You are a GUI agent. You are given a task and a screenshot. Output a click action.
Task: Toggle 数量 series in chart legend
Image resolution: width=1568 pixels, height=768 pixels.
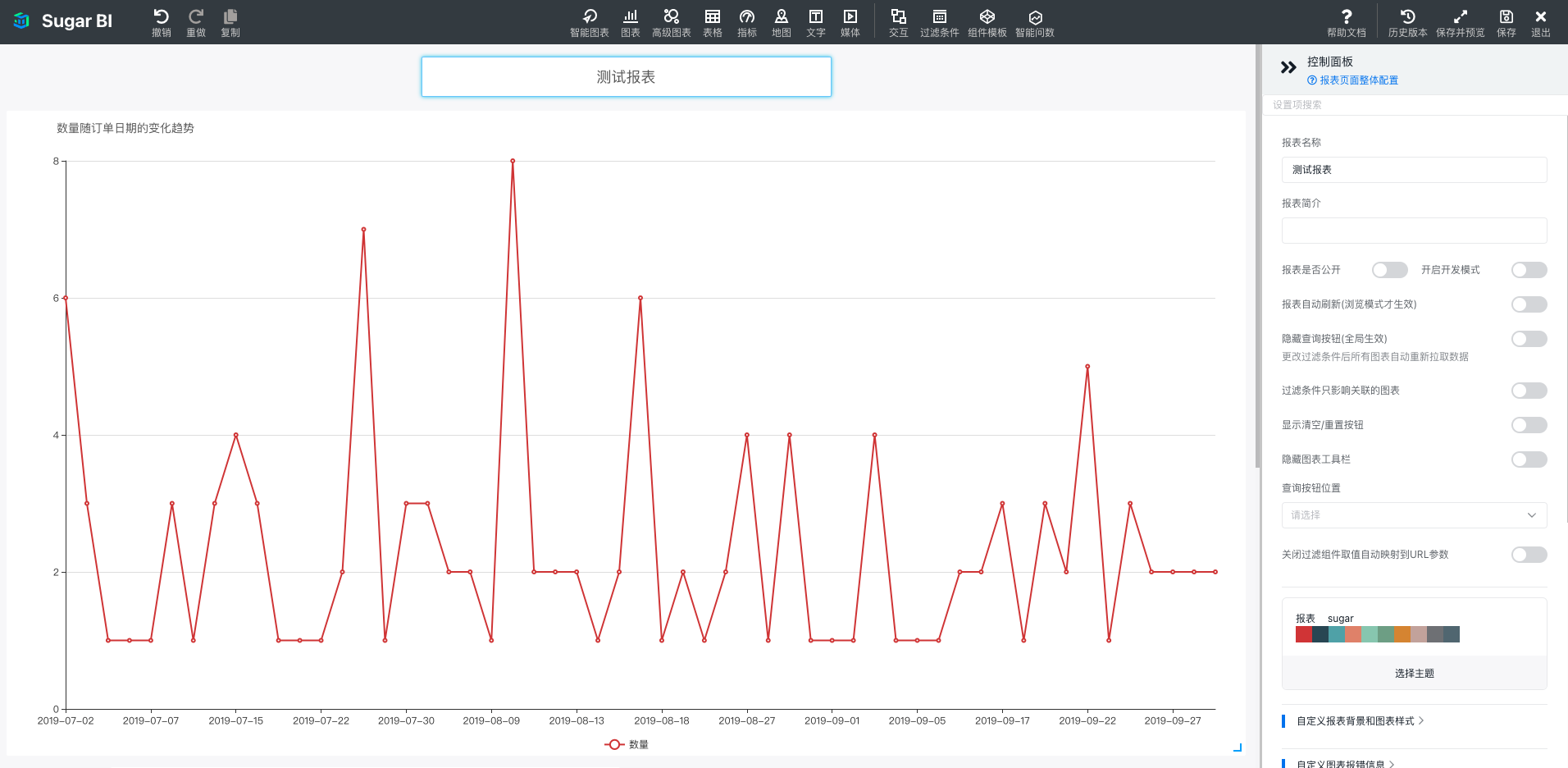point(627,744)
